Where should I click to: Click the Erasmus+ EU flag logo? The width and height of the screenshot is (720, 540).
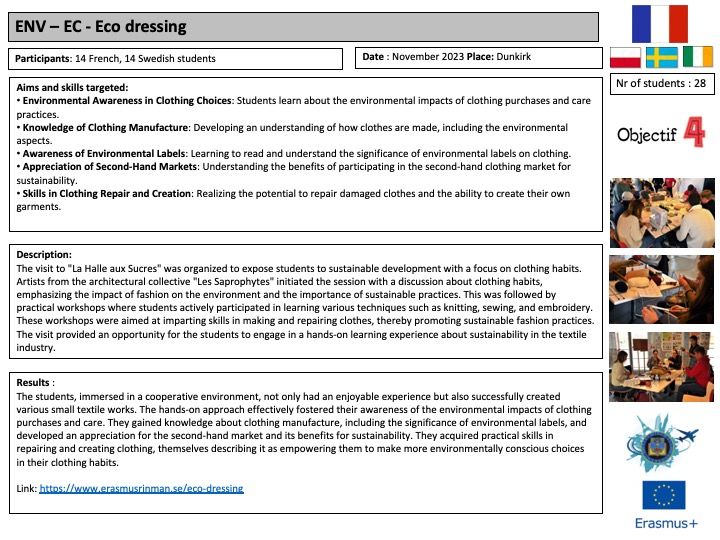coord(664,495)
